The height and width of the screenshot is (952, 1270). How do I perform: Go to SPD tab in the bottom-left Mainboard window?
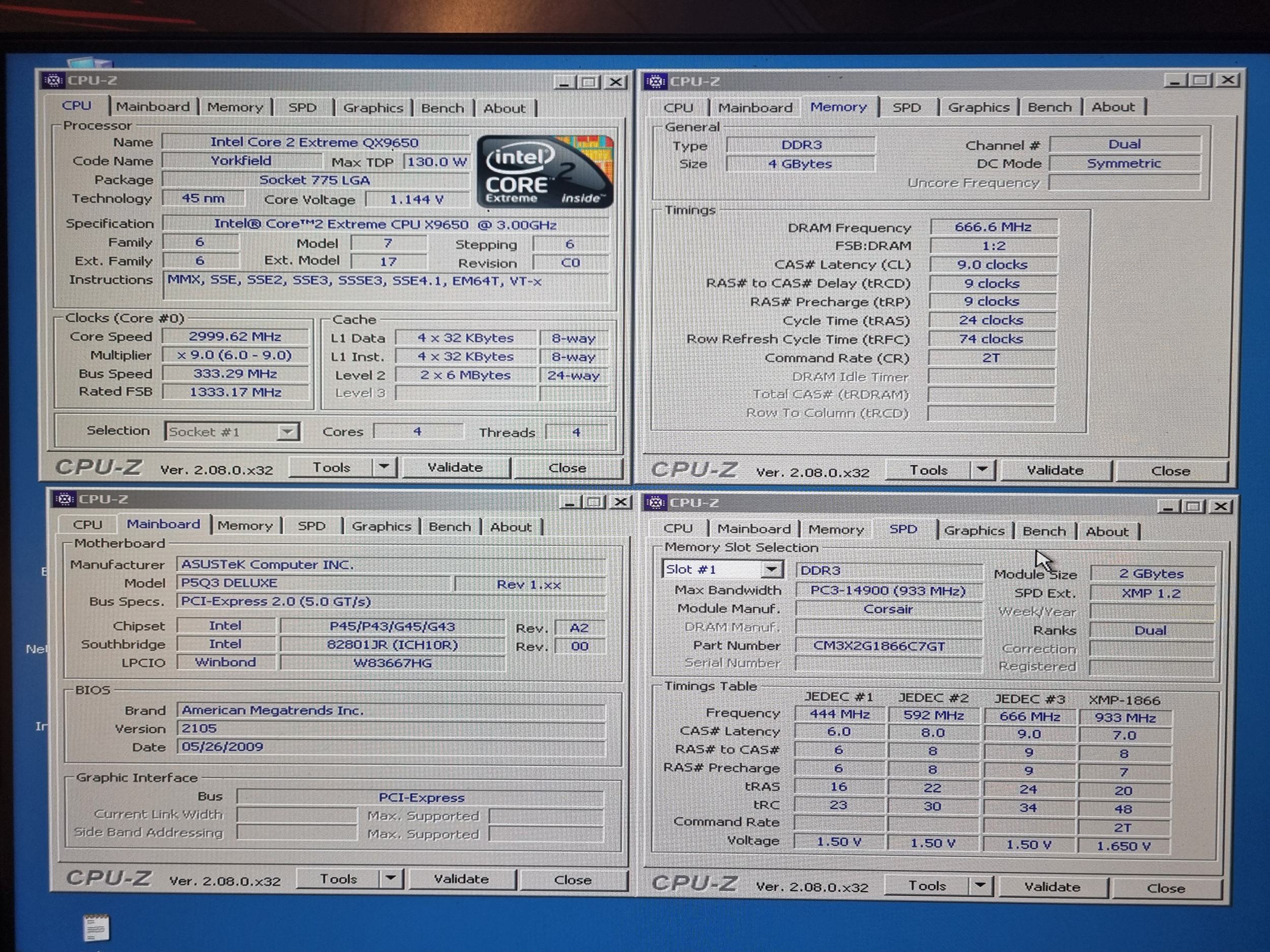pos(311,526)
